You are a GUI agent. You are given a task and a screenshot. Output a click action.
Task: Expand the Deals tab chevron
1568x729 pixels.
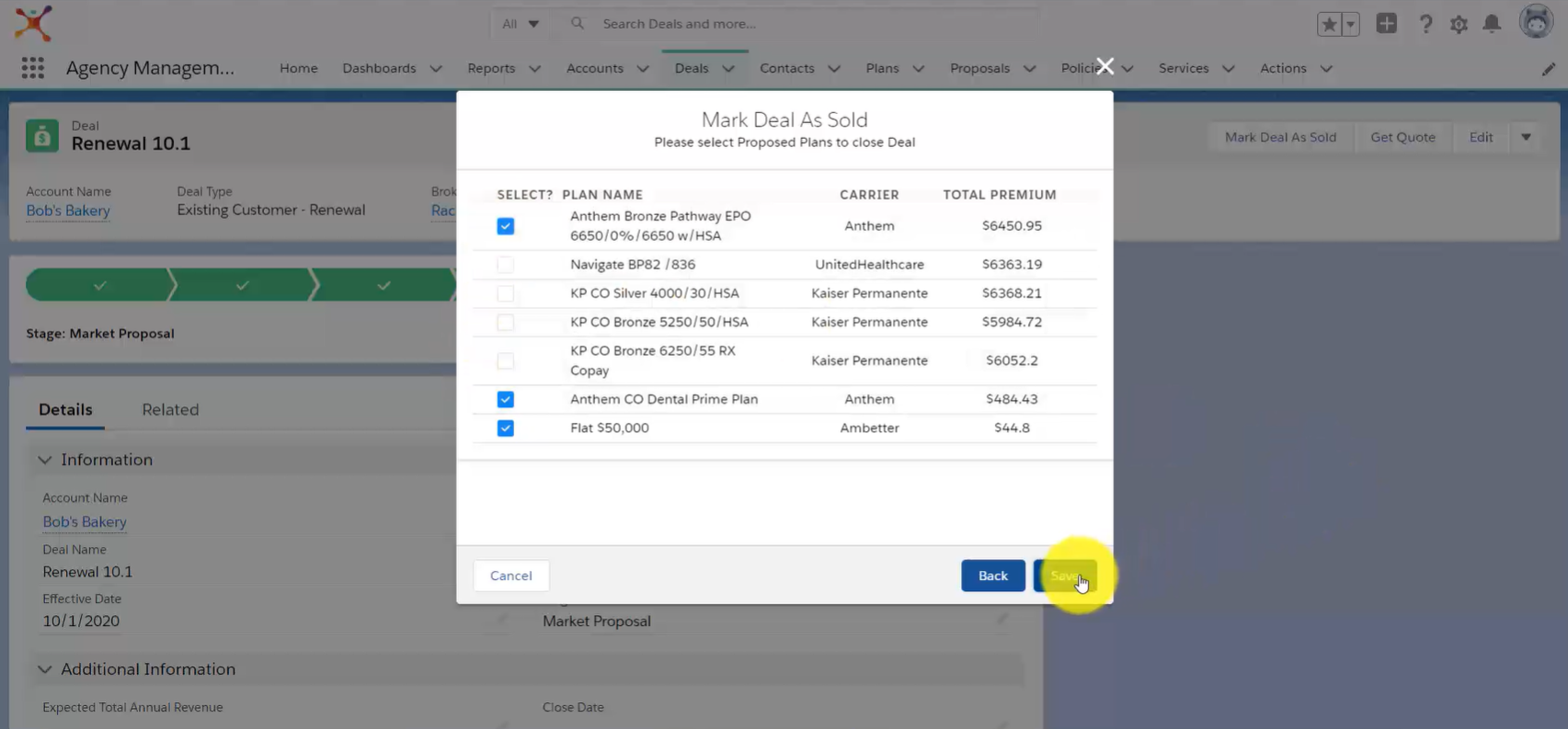tap(728, 69)
